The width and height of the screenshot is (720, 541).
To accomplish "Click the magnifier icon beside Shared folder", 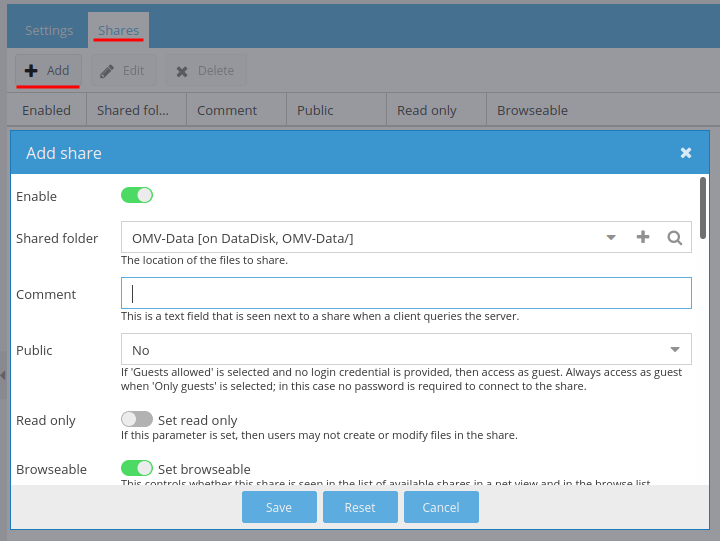I will pos(675,238).
